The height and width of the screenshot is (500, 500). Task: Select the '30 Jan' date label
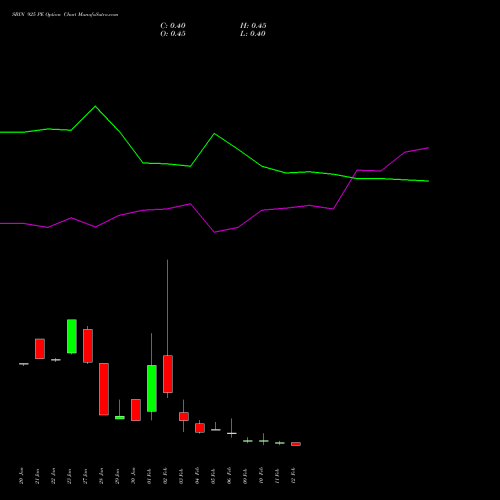coord(134,476)
